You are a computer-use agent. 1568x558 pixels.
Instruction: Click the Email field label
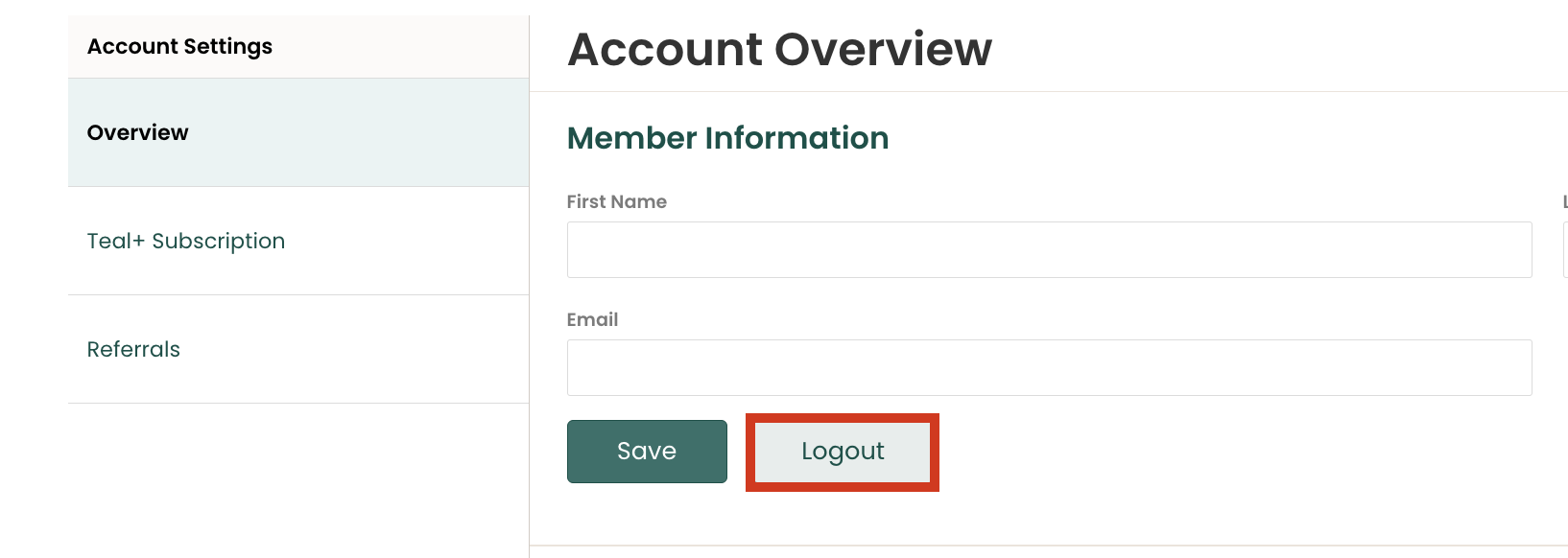(592, 319)
